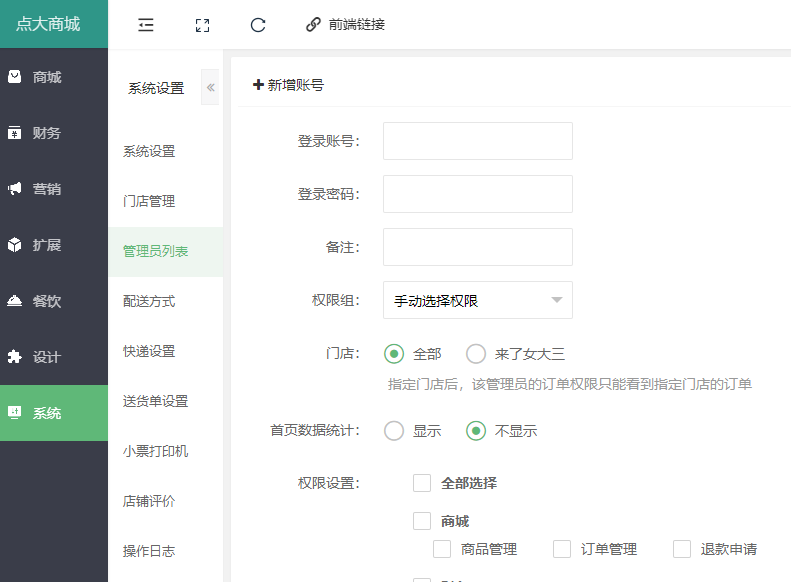Click the 系统设置 submenu heading

tap(156, 88)
